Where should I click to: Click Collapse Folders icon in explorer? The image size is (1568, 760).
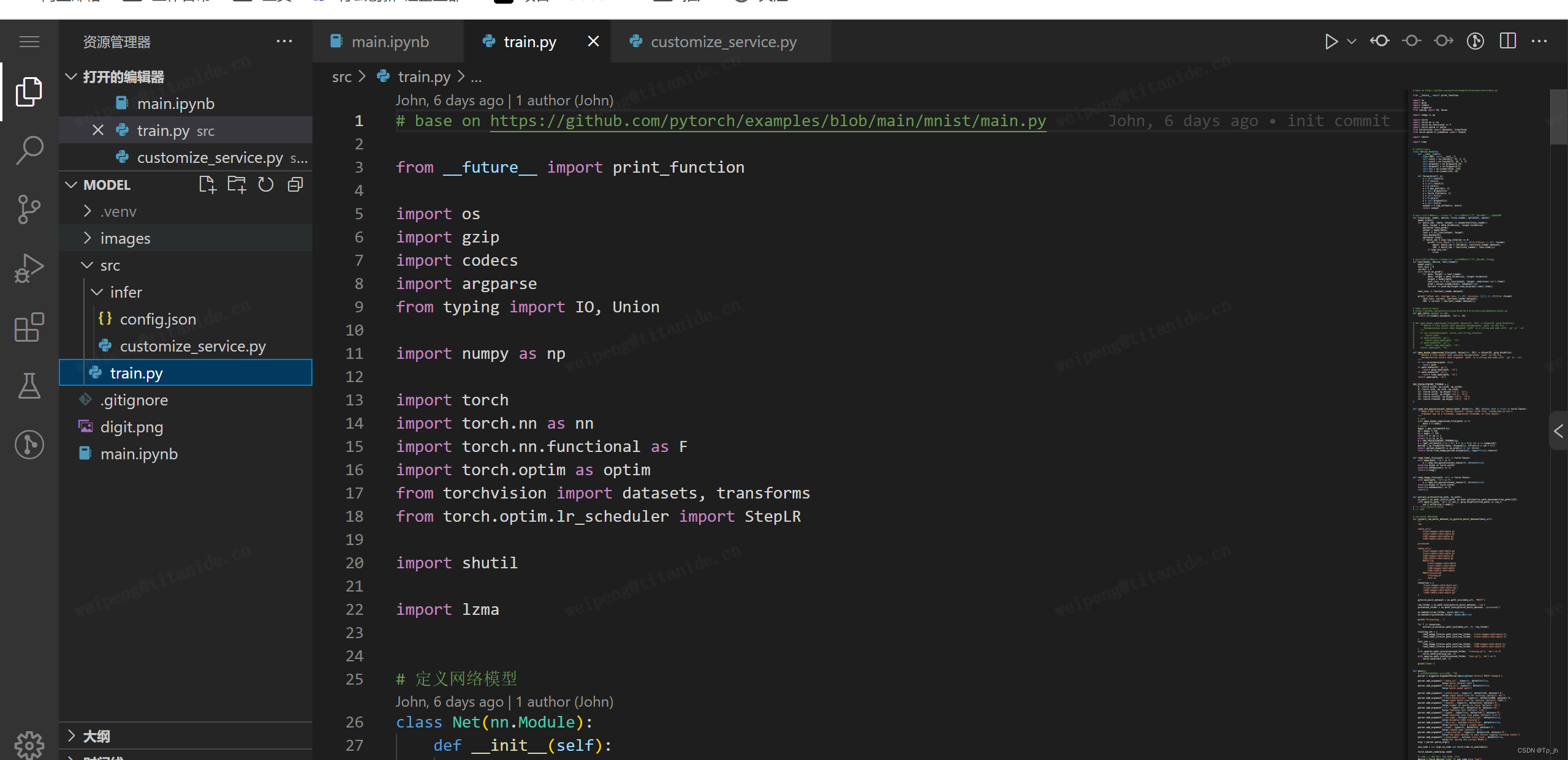click(295, 184)
